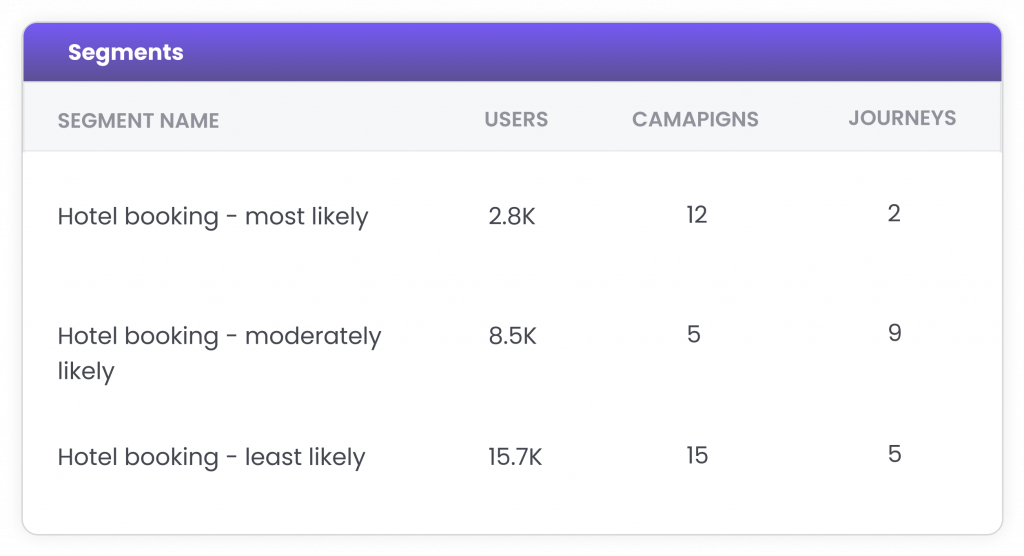Click the Journeys column header

pyautogui.click(x=902, y=118)
